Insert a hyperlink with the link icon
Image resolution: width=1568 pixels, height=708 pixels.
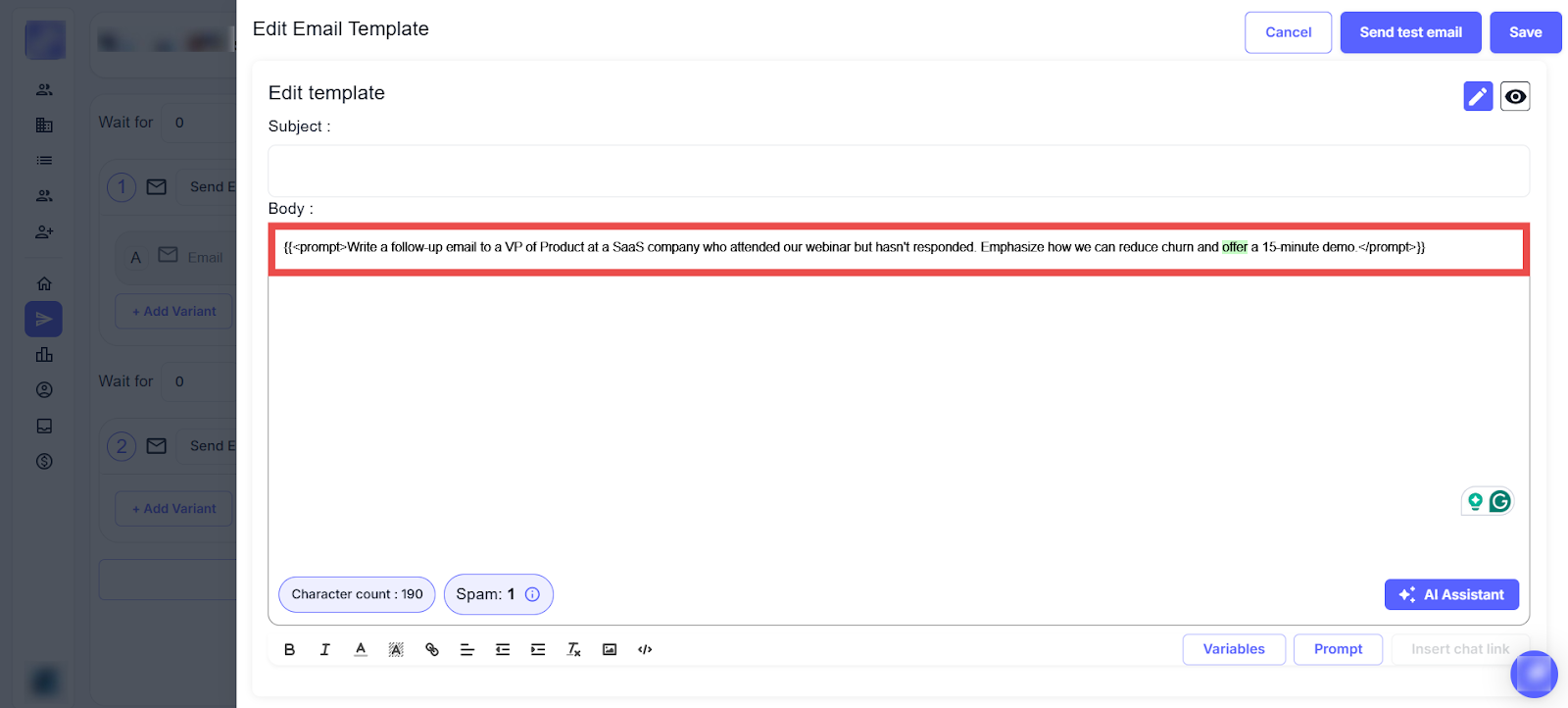click(432, 649)
